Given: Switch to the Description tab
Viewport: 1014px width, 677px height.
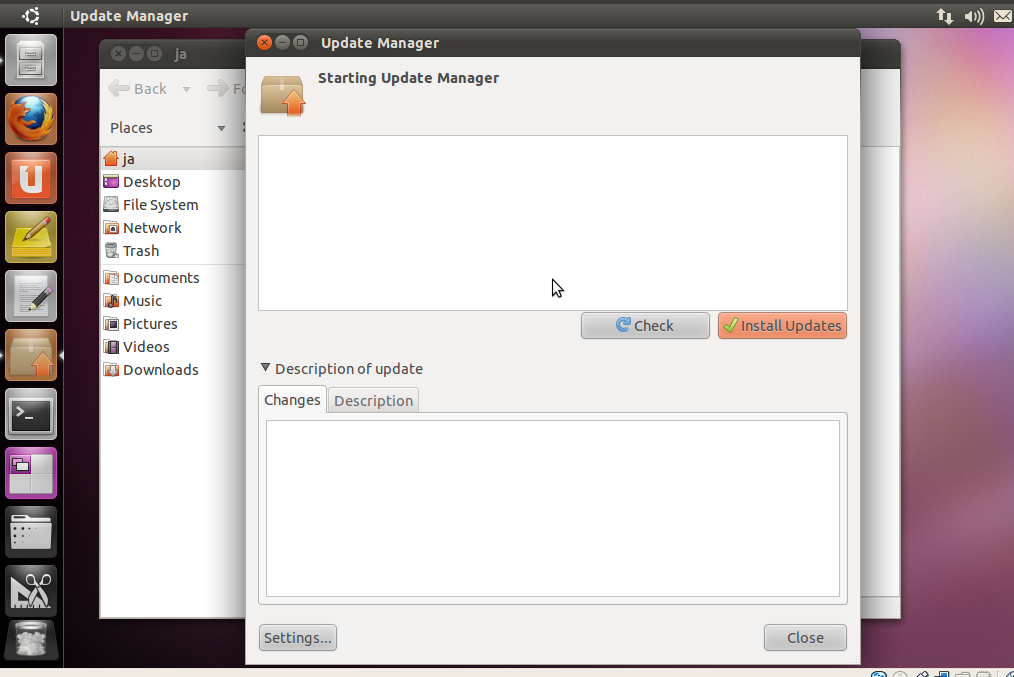Looking at the screenshot, I should coord(373,400).
